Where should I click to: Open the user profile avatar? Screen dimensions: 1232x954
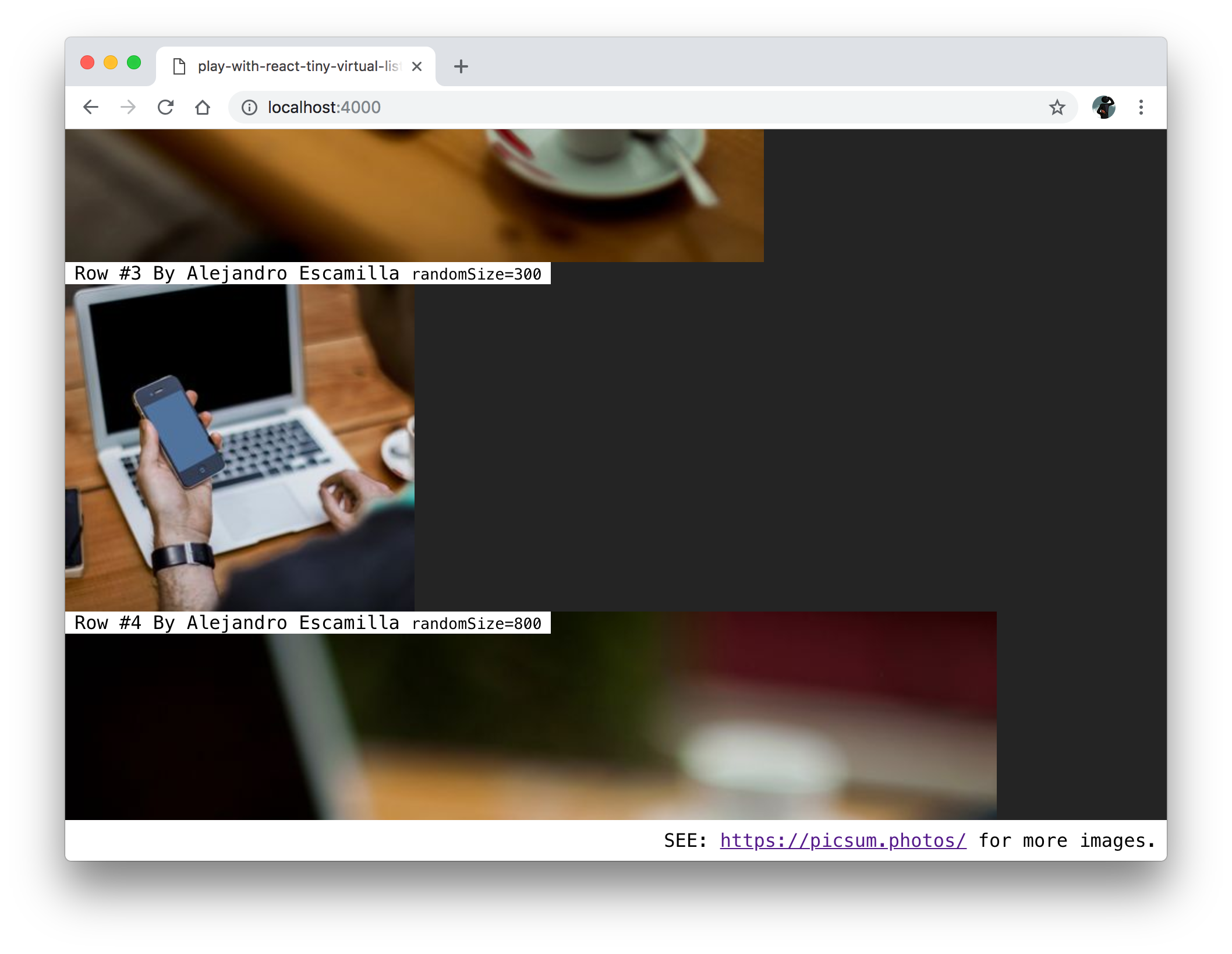pyautogui.click(x=1103, y=107)
